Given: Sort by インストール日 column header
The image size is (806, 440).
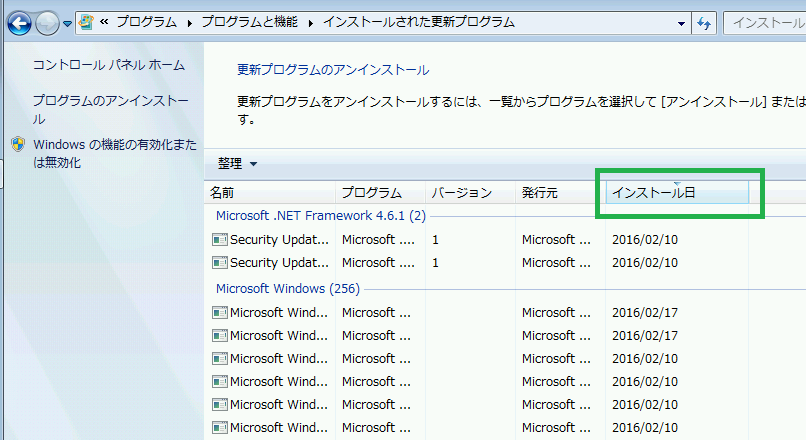Looking at the screenshot, I should pyautogui.click(x=677, y=193).
